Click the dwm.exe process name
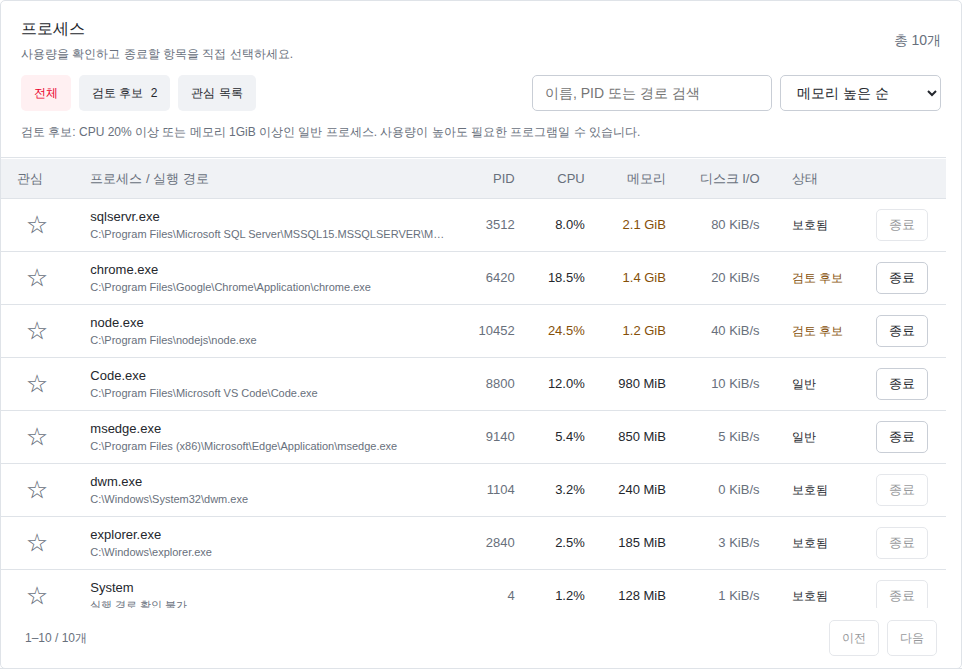 (116, 482)
